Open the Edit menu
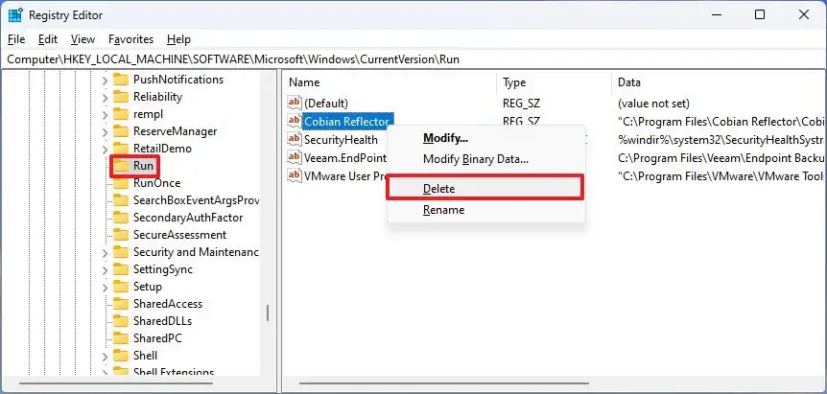 [x=48, y=39]
